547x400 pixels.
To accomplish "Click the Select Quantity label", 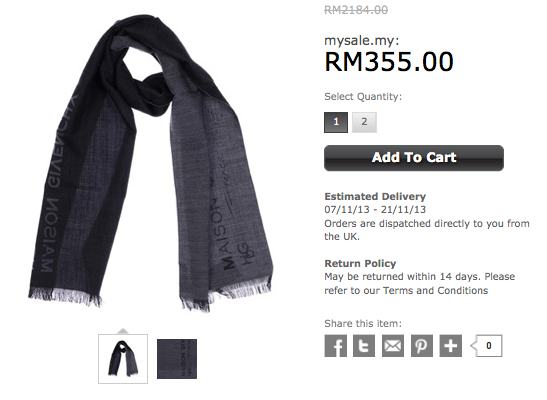I will coord(363,97).
